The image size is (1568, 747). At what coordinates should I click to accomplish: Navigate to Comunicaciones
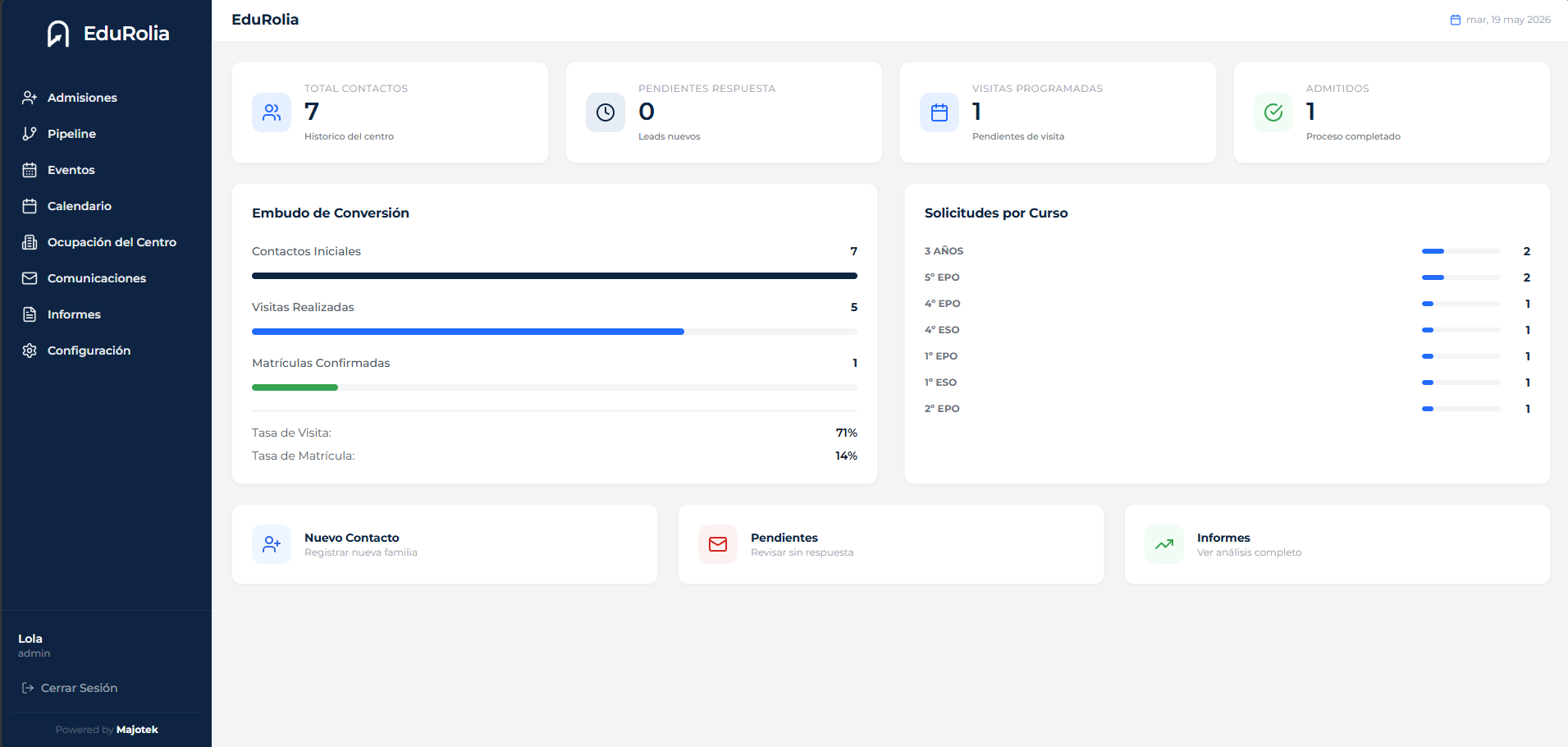click(106, 278)
